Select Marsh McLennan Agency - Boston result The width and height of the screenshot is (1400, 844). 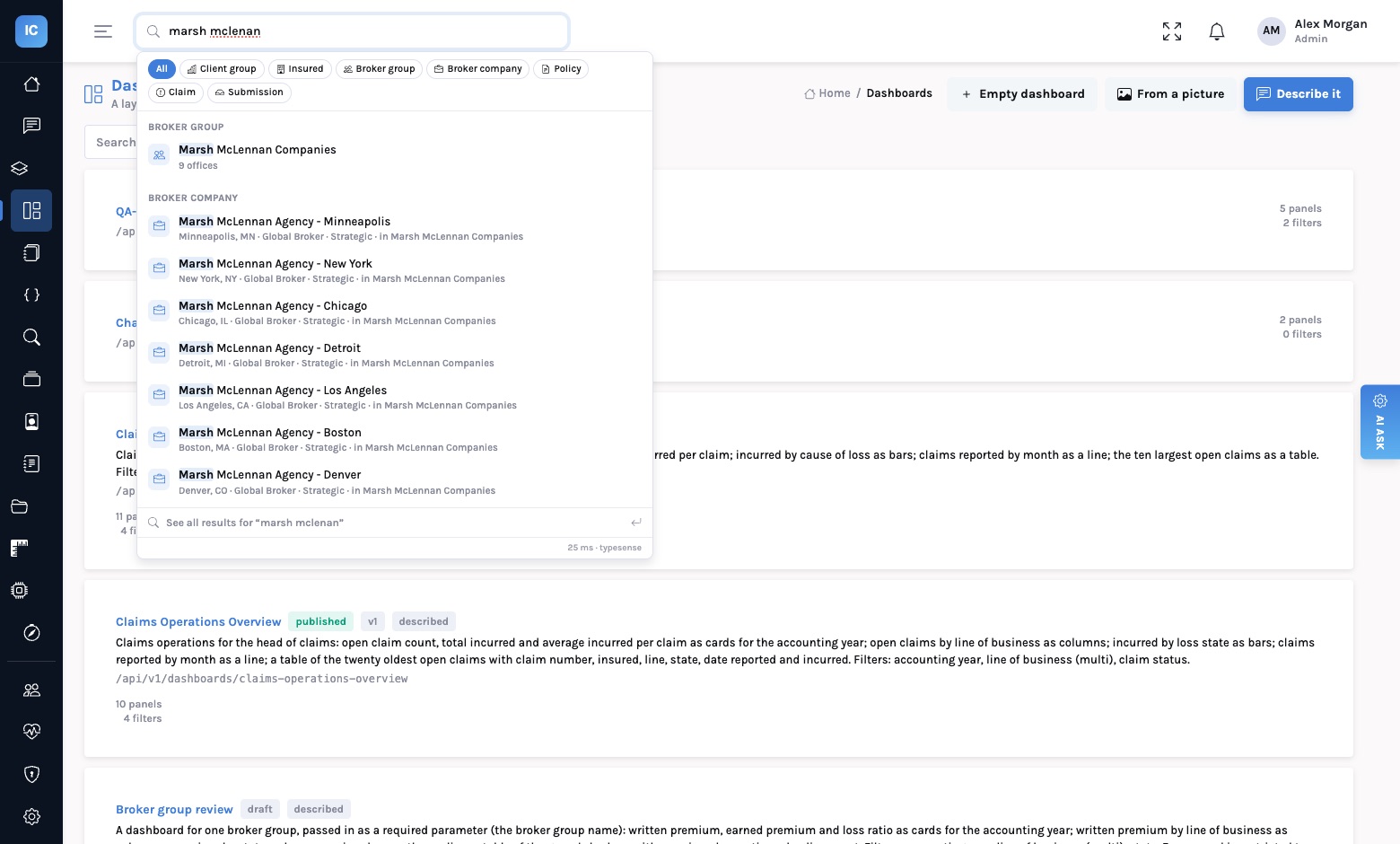[395, 439]
